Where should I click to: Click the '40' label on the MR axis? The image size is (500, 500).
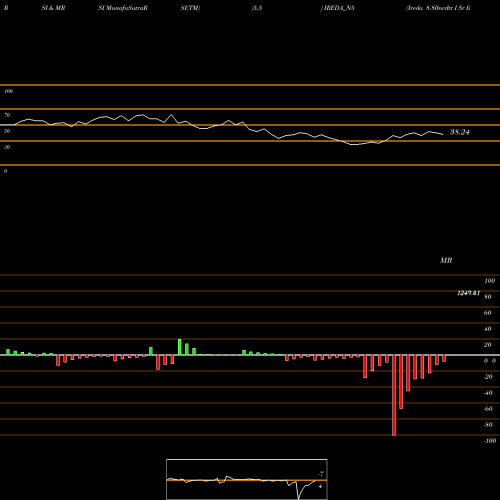[488, 329]
